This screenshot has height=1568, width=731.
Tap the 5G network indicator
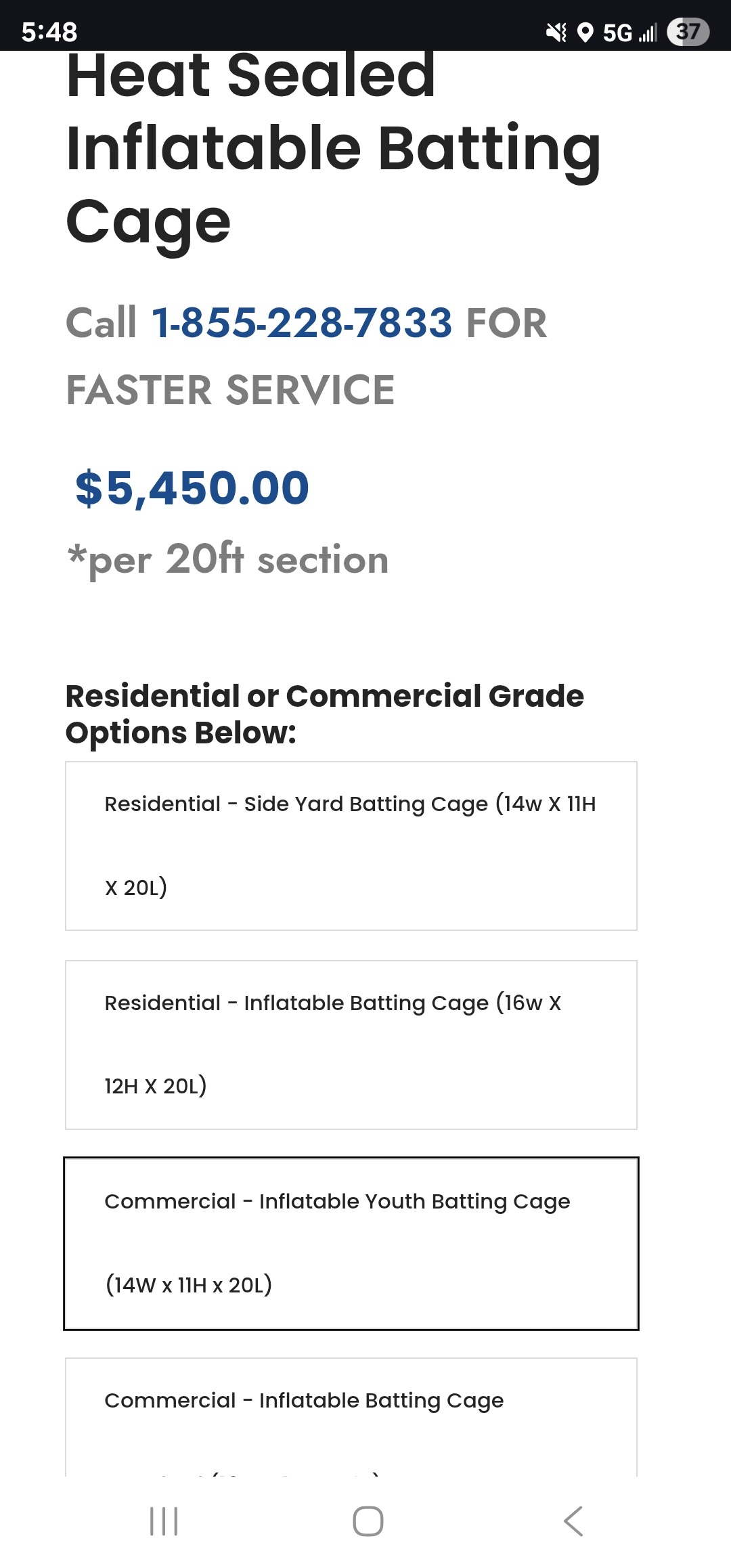coord(617,32)
